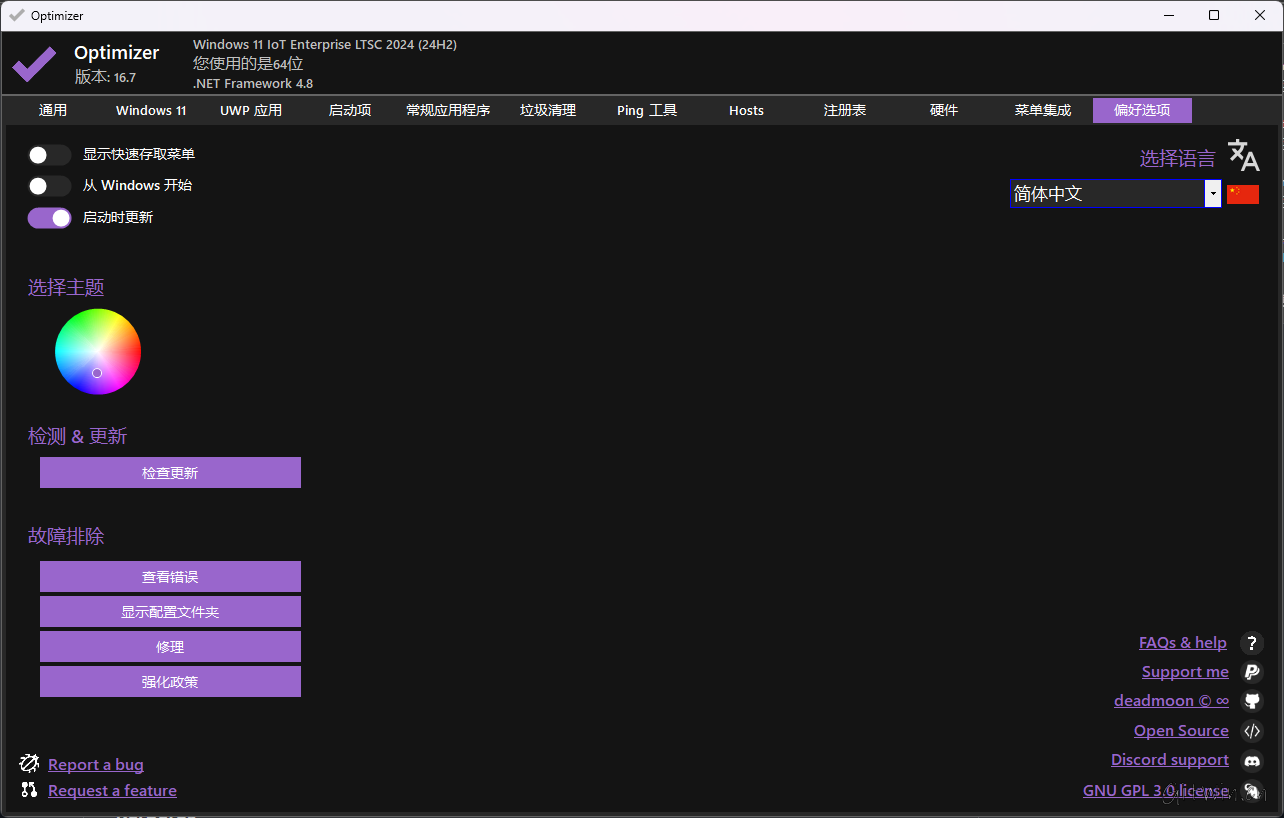
Task: Click the 检查更新 button
Action: [x=170, y=472]
